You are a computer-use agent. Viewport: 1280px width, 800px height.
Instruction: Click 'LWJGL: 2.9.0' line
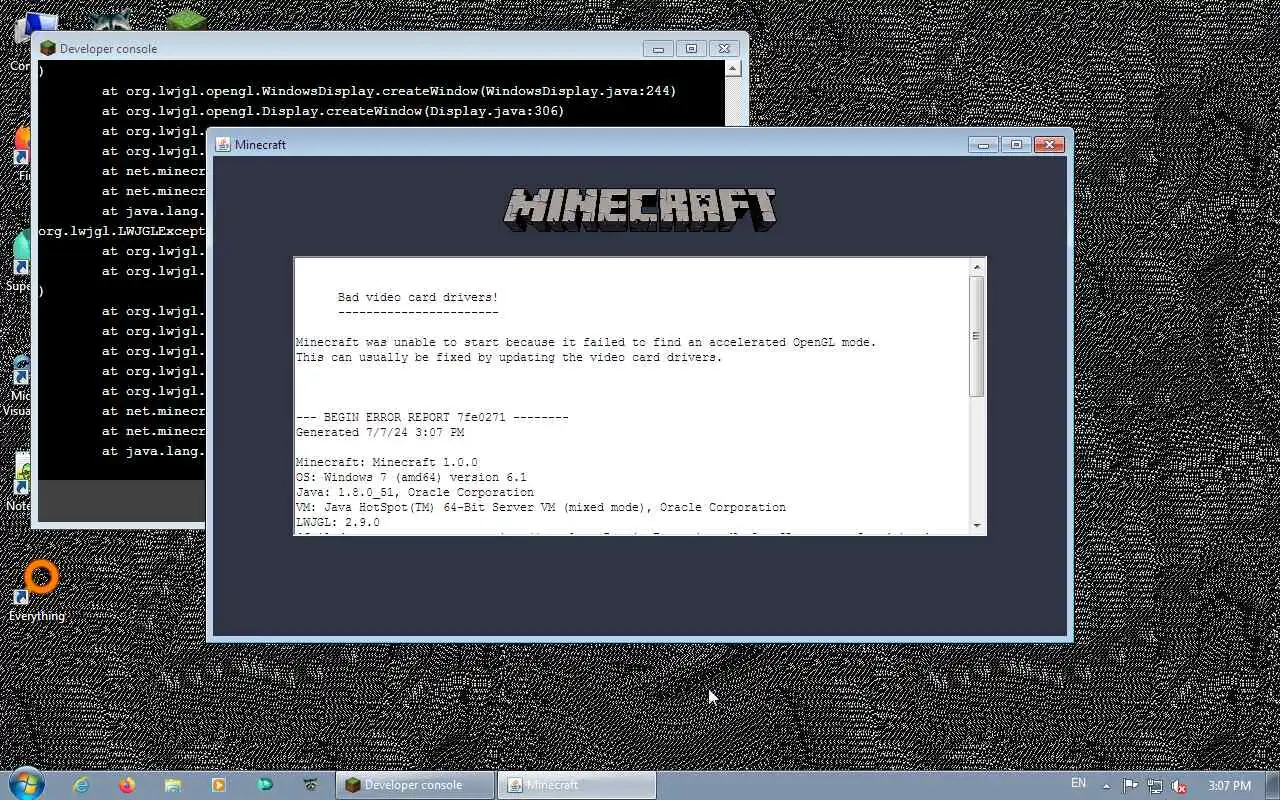[338, 522]
